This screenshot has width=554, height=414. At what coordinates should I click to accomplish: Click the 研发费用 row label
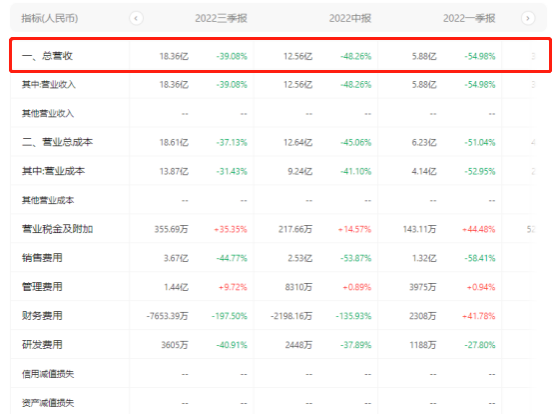[x=42, y=344]
